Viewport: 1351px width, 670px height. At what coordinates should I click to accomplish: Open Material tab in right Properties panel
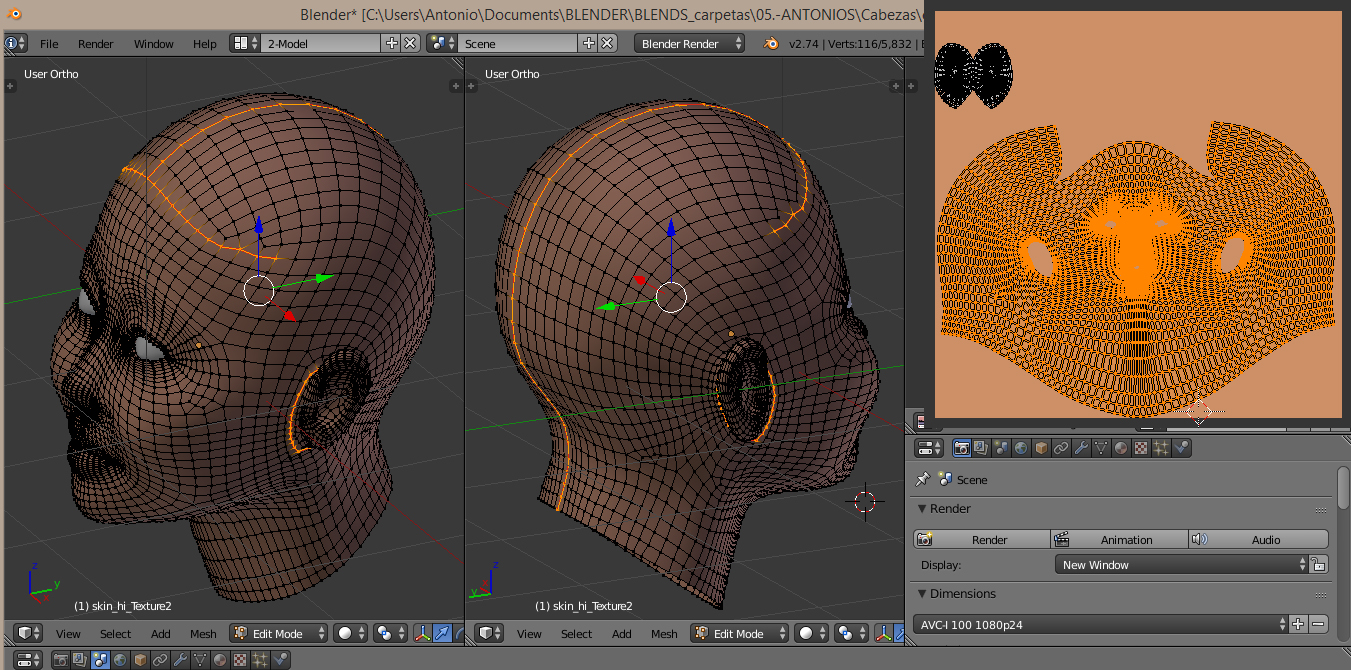[x=1121, y=448]
